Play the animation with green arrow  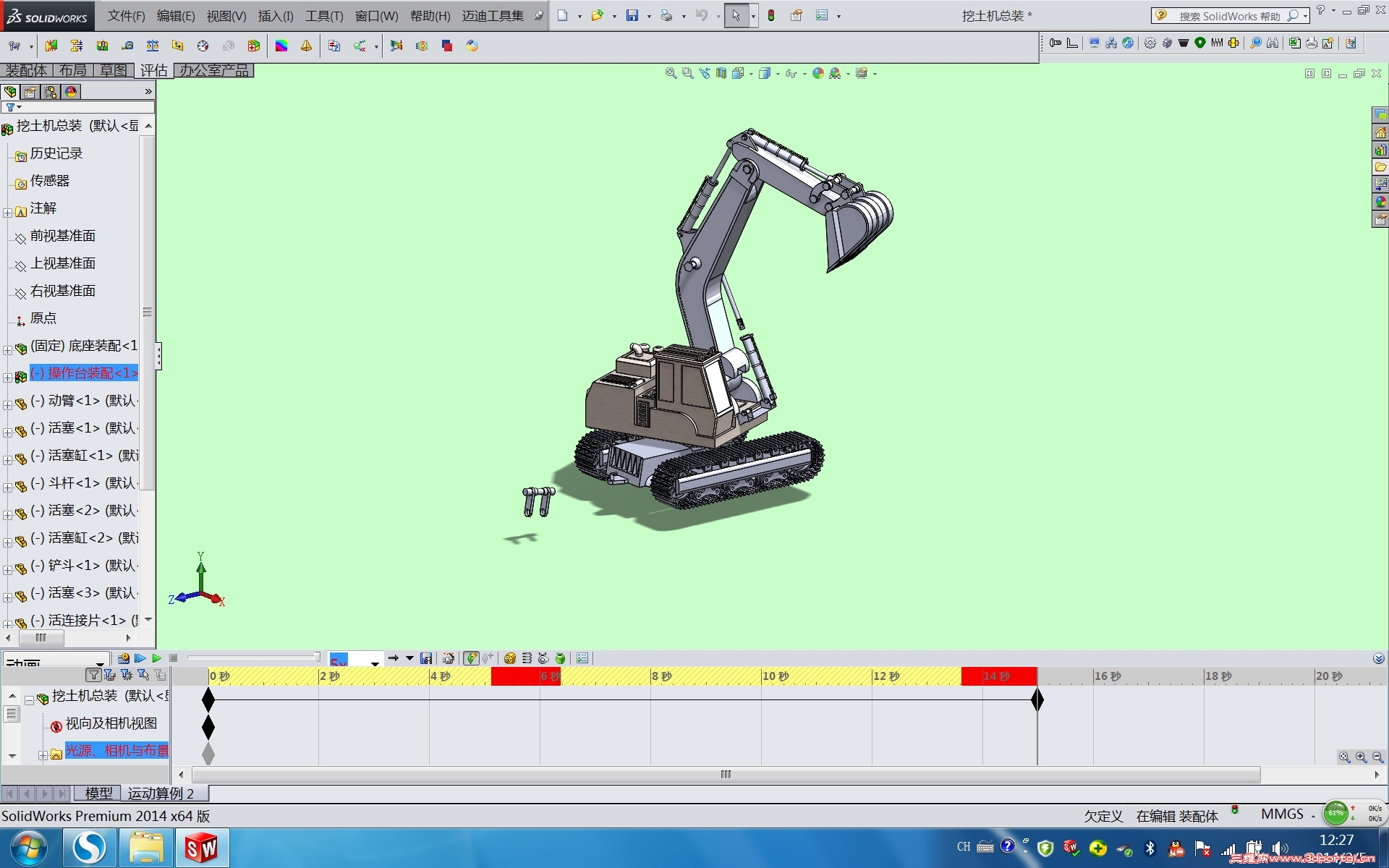(156, 658)
